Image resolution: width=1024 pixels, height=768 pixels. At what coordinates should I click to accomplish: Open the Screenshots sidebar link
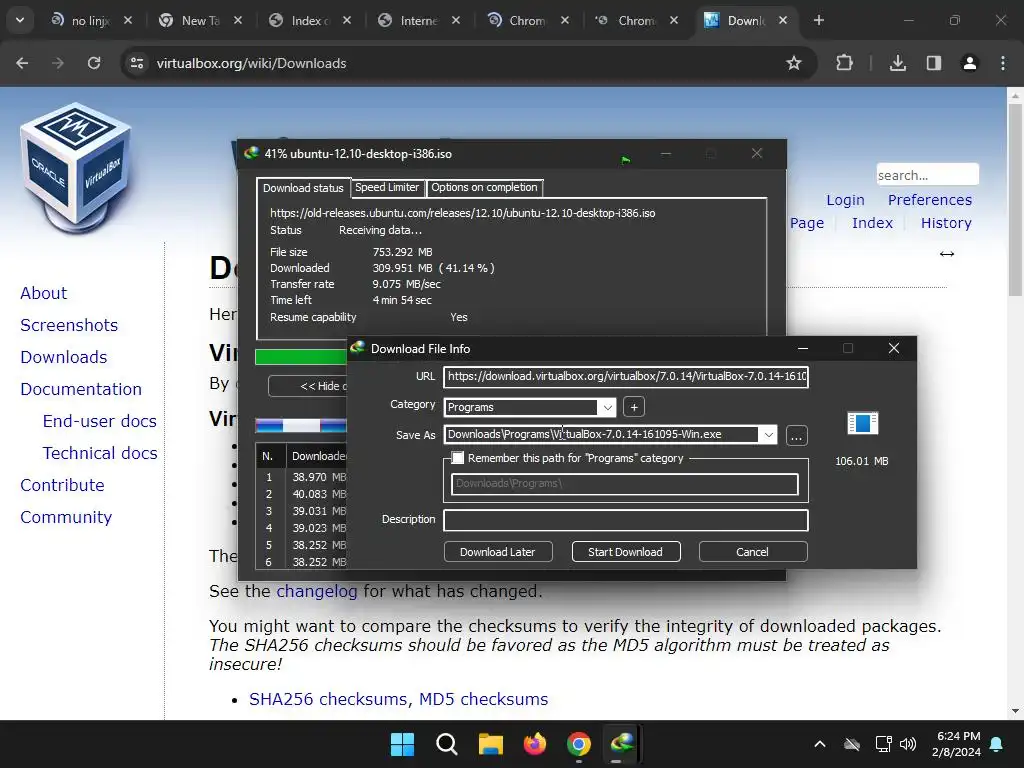[x=69, y=325]
